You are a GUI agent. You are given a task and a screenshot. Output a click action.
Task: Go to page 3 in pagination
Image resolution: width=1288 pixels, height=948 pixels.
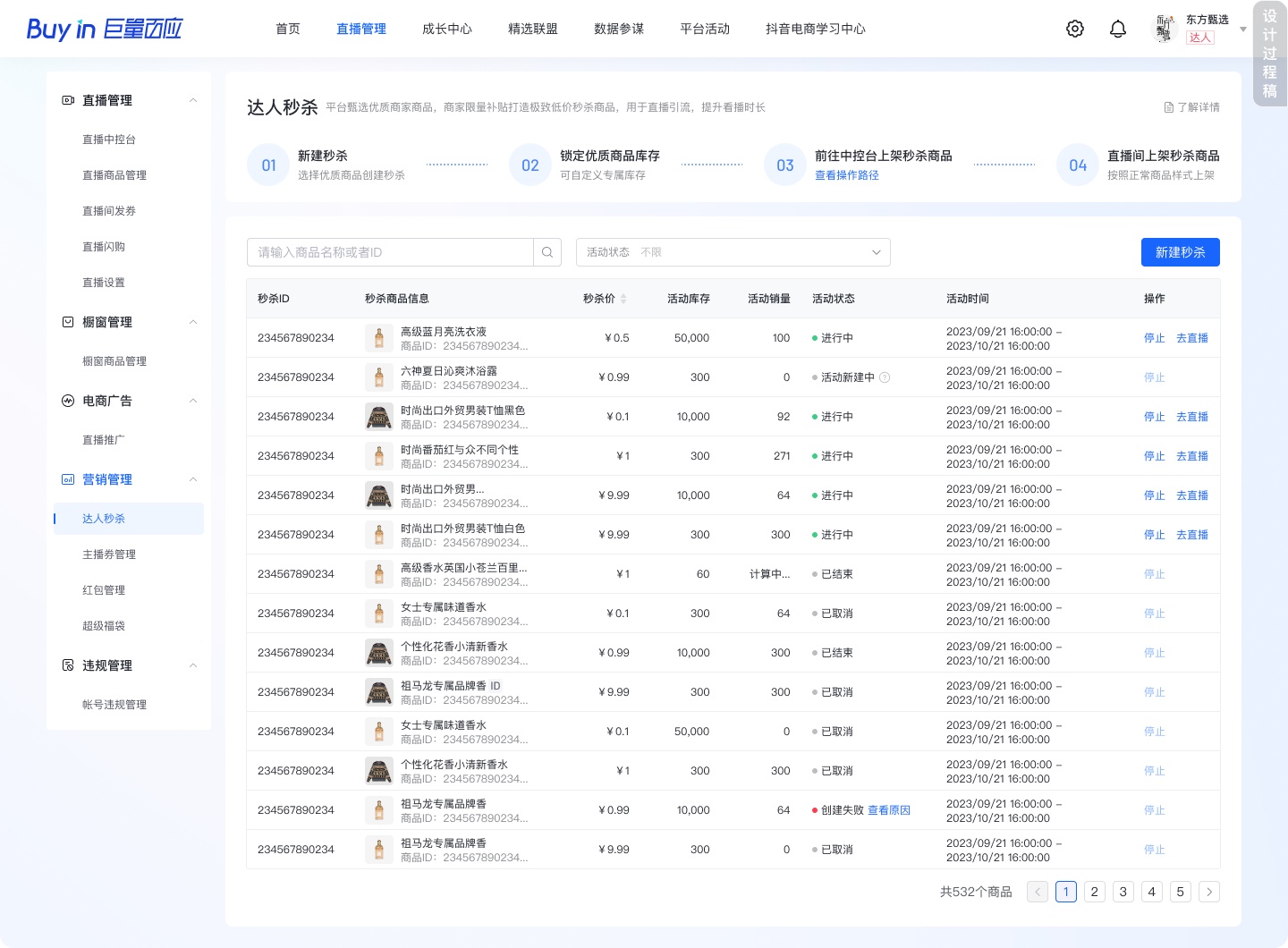click(1123, 892)
